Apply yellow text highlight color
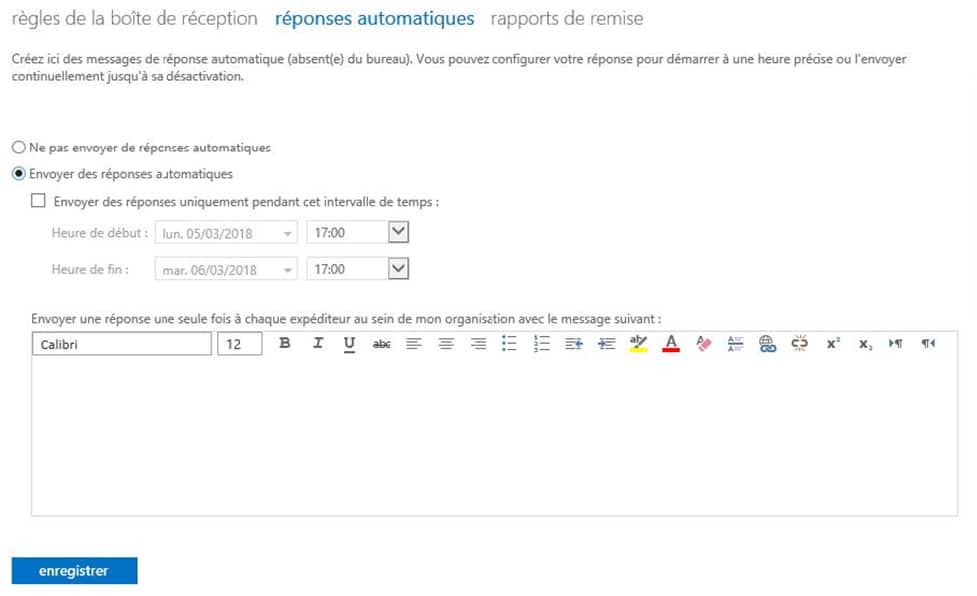This screenshot has width=977, height=596. point(638,343)
